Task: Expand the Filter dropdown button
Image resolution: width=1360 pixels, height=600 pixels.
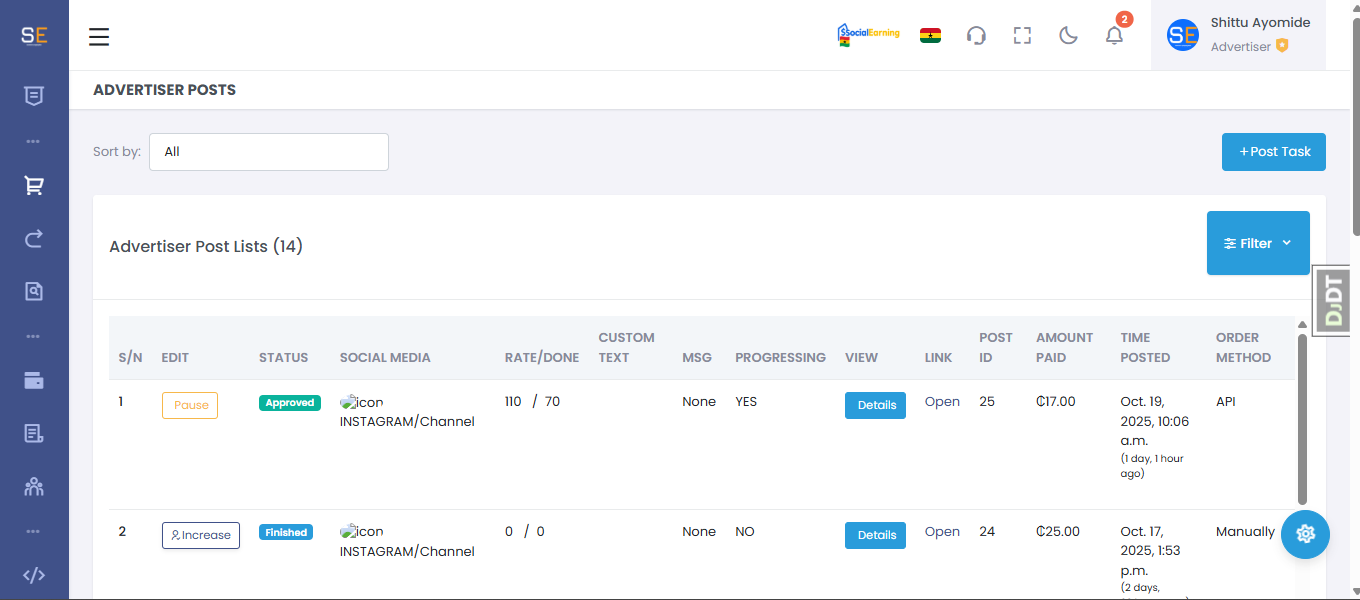Action: [x=1257, y=243]
